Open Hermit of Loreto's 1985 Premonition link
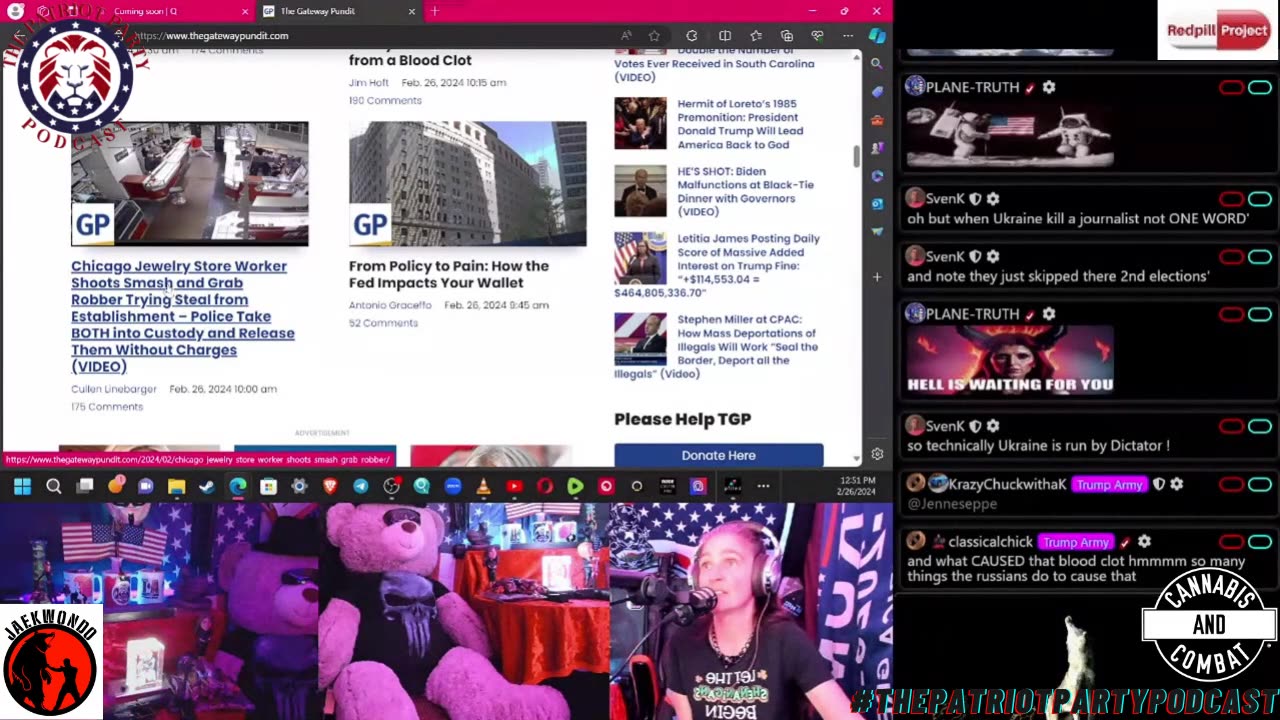Screen dimensions: 1280x720 tap(740, 124)
